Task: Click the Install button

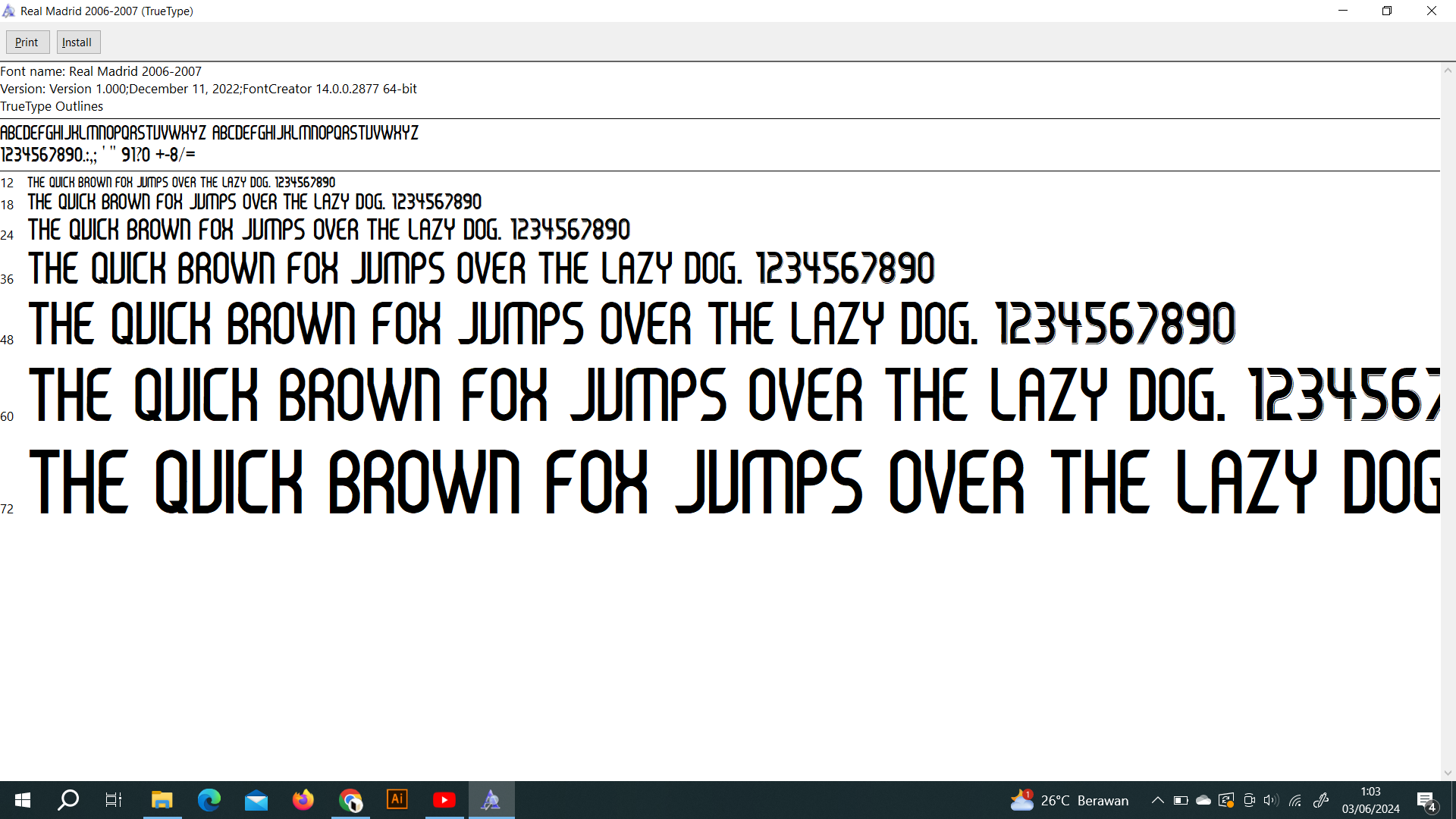Action: (77, 42)
